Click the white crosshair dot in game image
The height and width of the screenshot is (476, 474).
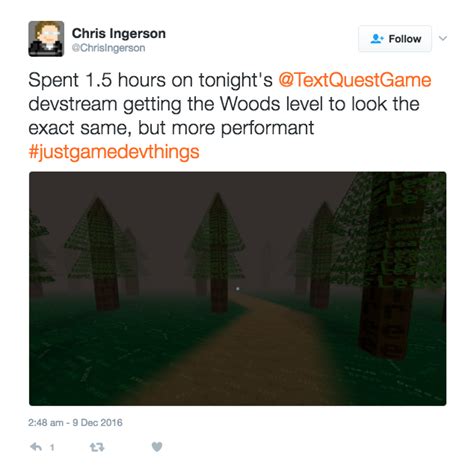click(238, 288)
